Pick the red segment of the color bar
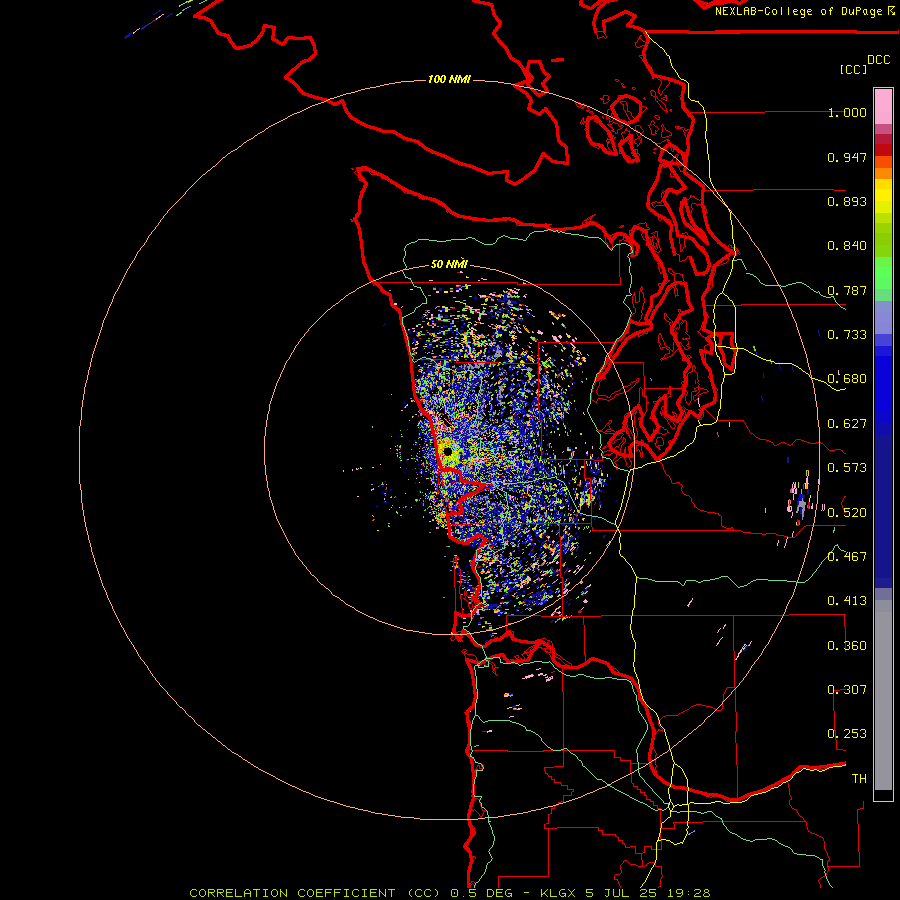 tap(883, 150)
